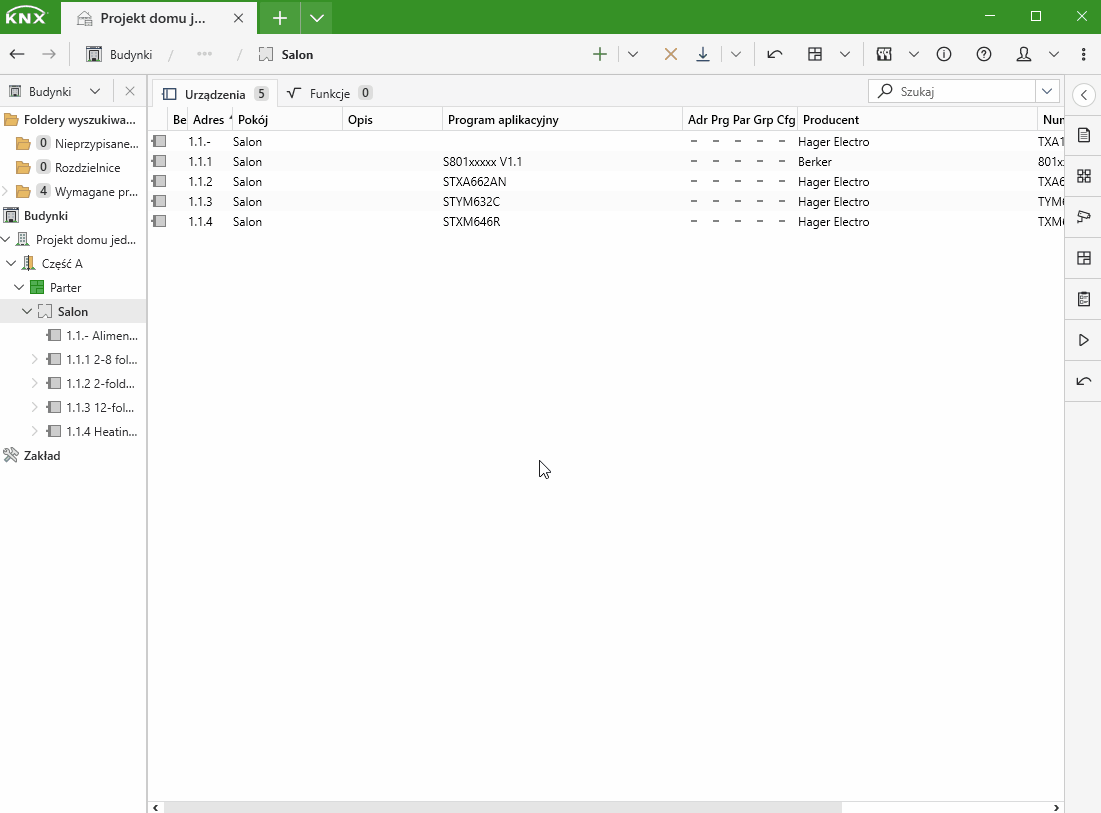This screenshot has width=1101, height=813.
Task: Click the download icon in toolbar
Action: click(703, 55)
